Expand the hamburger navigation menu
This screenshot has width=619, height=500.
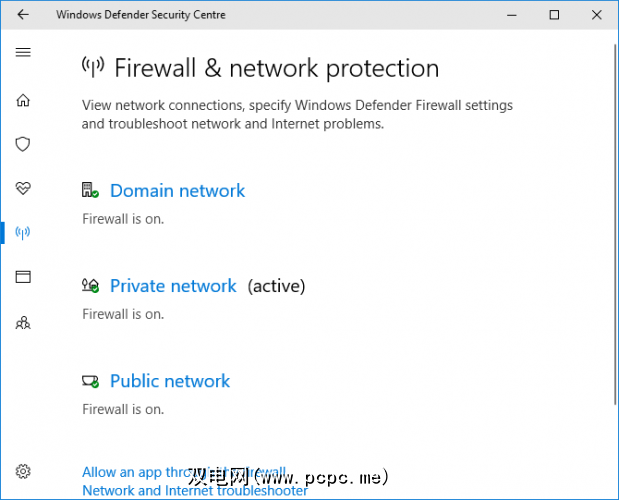coord(23,52)
